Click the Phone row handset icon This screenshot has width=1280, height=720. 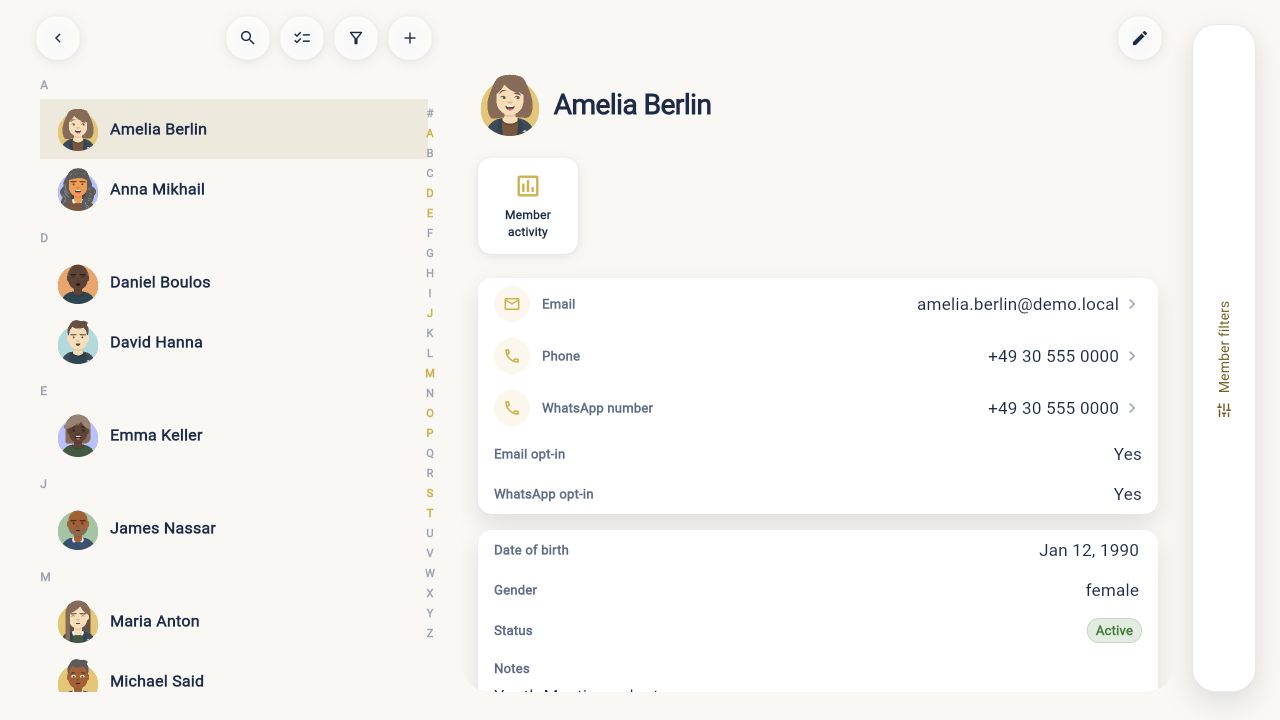(x=512, y=356)
